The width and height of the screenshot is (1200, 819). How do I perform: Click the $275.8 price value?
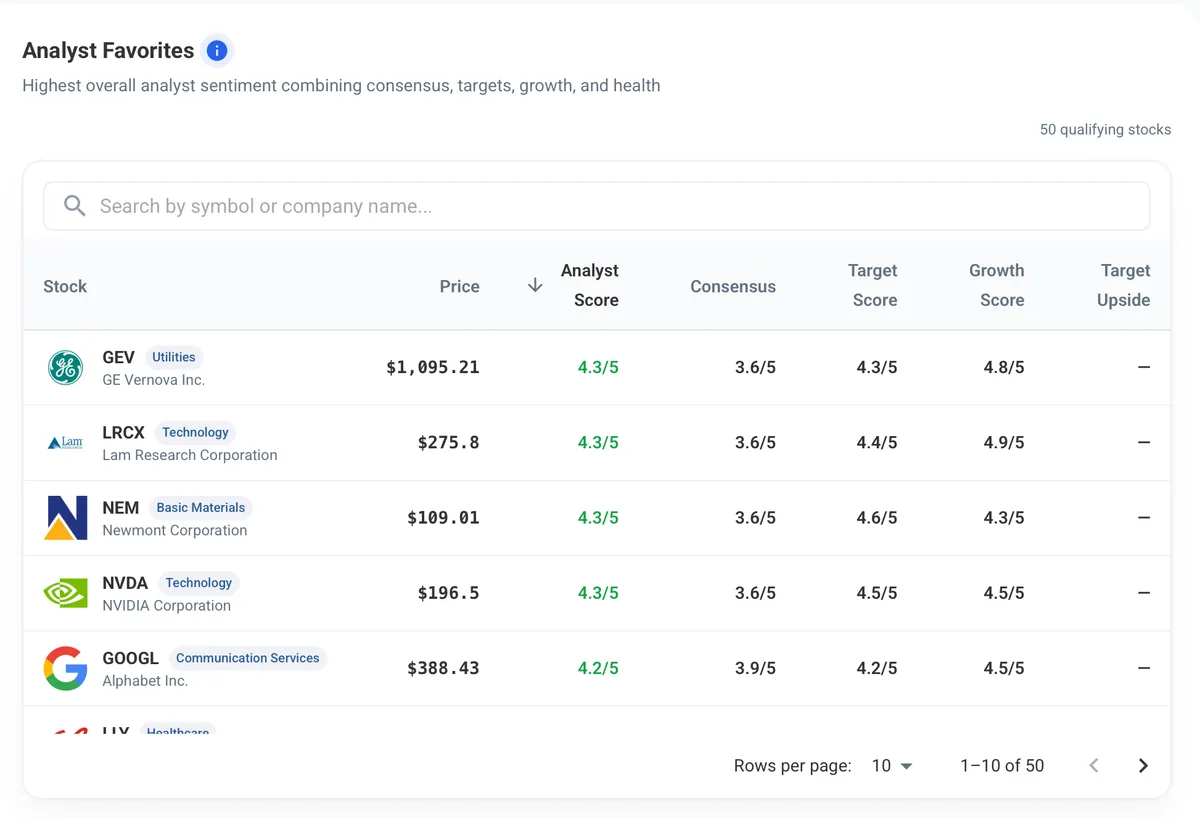(x=448, y=442)
